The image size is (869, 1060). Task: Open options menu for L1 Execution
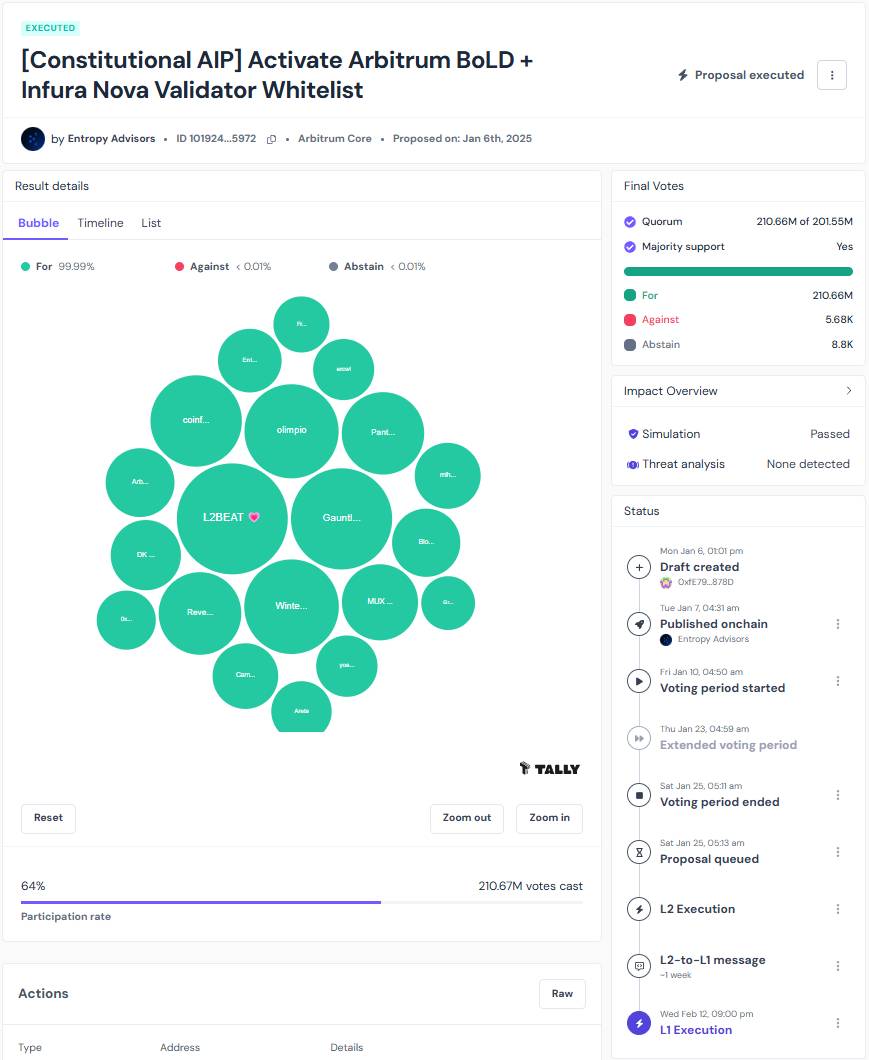838,1023
